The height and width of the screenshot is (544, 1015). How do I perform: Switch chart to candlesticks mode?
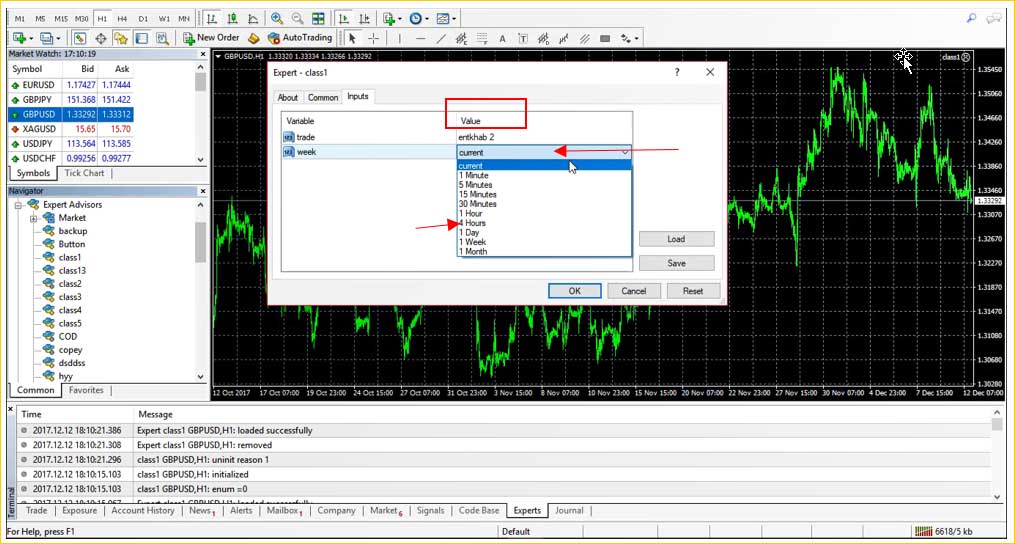[x=233, y=19]
